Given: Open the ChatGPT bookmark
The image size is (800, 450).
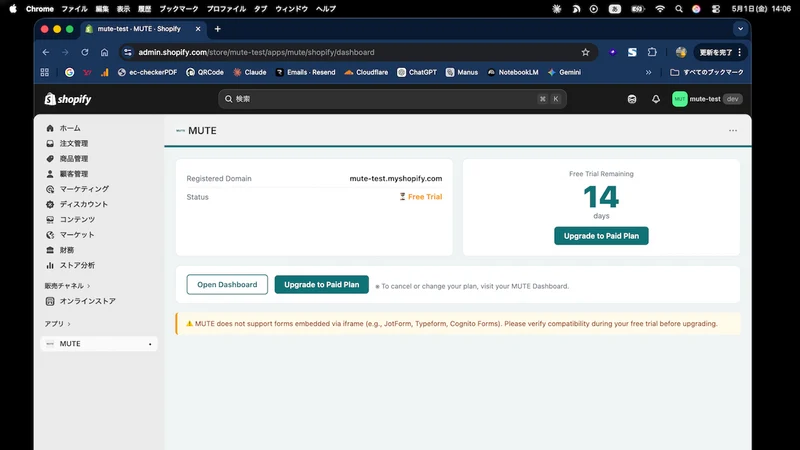Looking at the screenshot, I should 417,72.
